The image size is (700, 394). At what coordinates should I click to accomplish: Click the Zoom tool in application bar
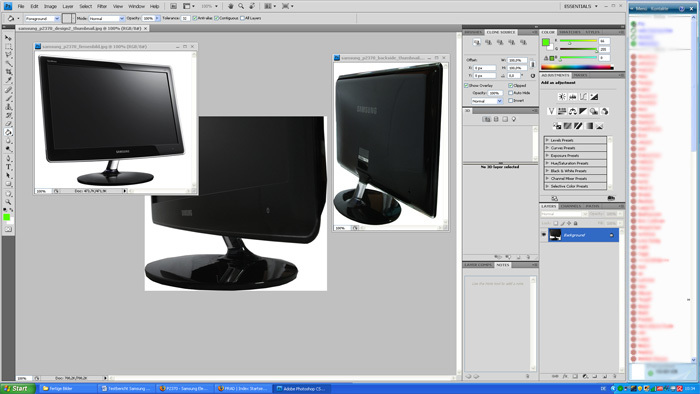[241, 6]
